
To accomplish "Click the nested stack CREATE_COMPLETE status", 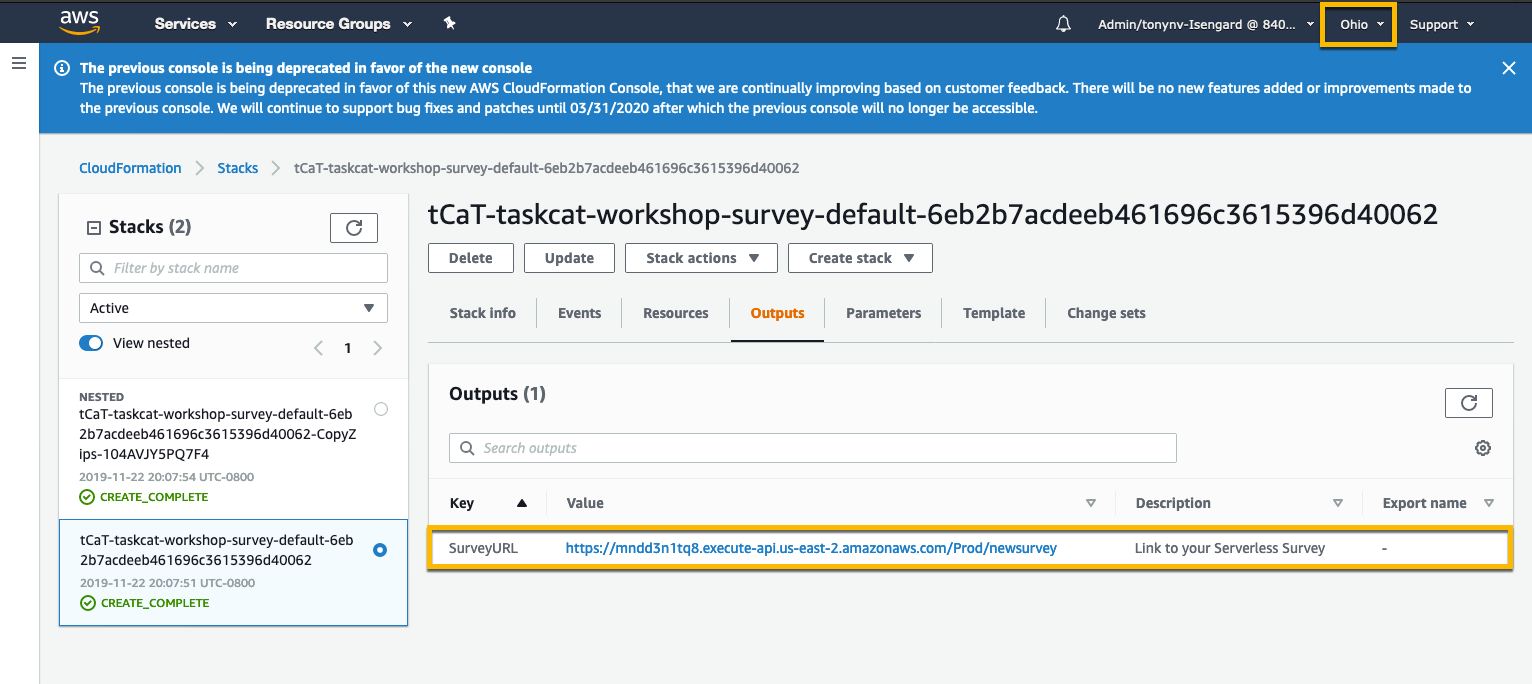I will [144, 497].
